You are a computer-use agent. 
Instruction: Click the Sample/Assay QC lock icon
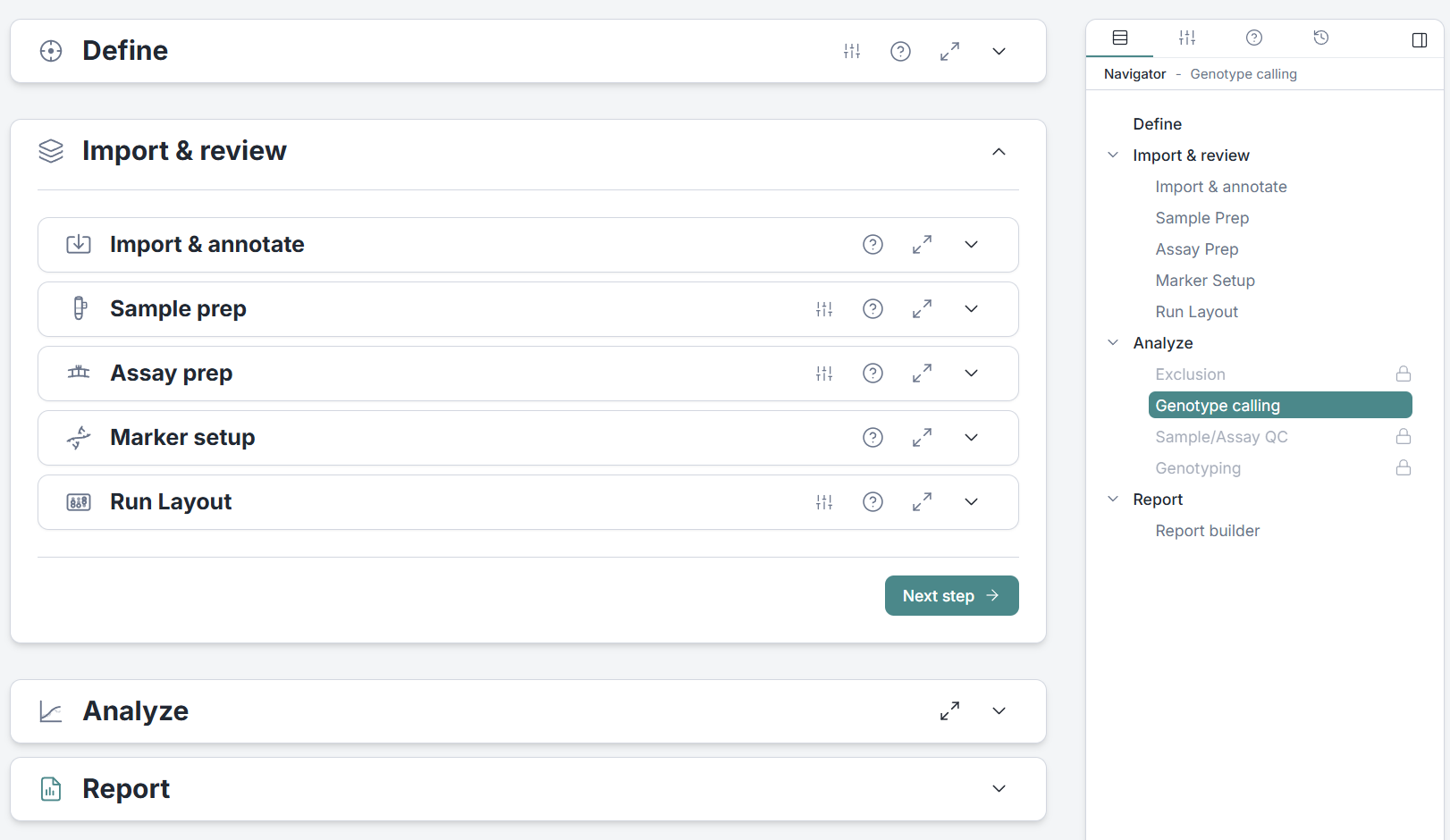[1403, 436]
